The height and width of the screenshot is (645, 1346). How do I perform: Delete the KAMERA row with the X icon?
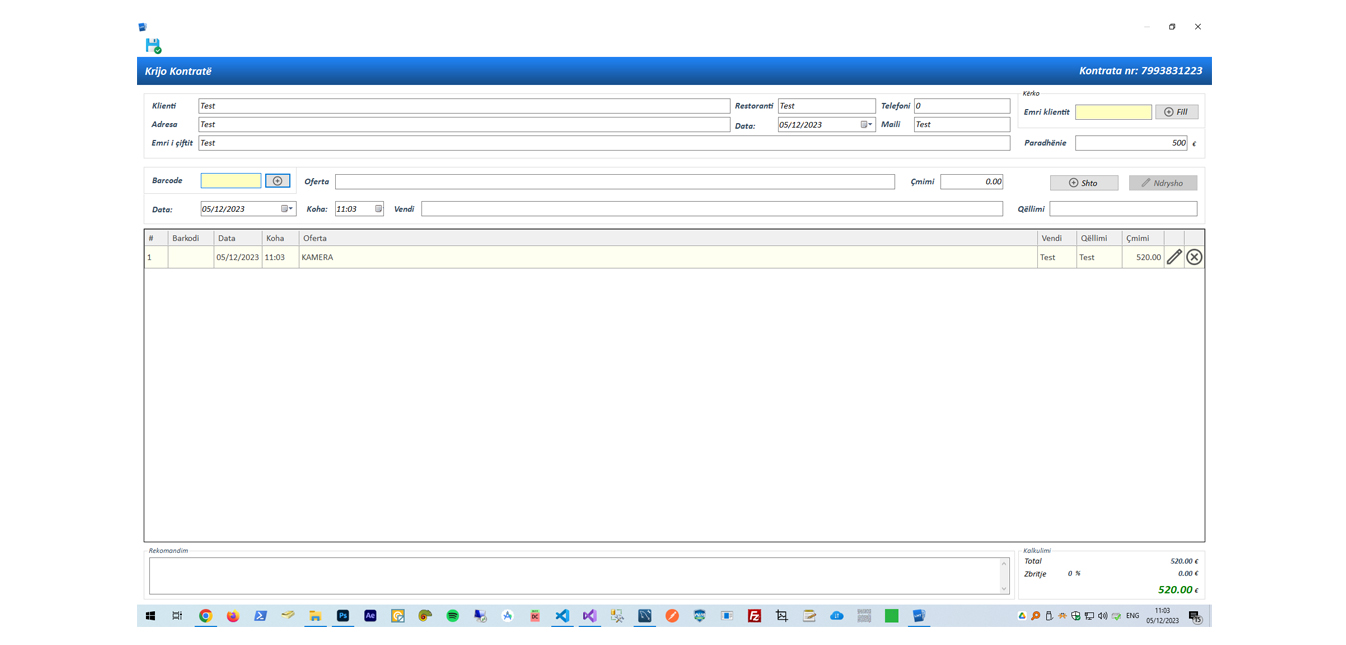pyautogui.click(x=1194, y=257)
